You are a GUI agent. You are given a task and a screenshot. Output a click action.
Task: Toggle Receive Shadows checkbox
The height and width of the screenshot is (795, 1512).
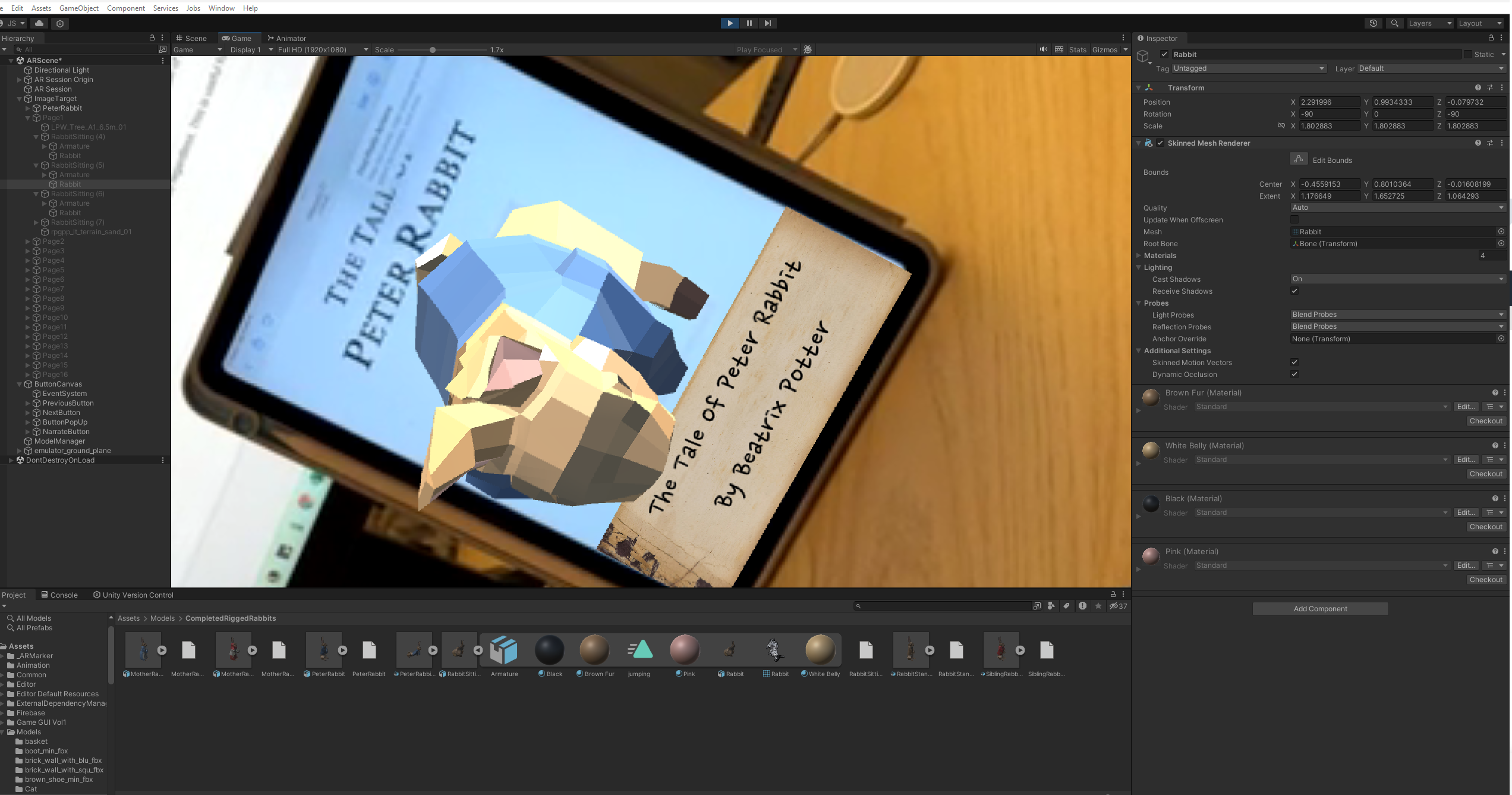pos(1294,291)
